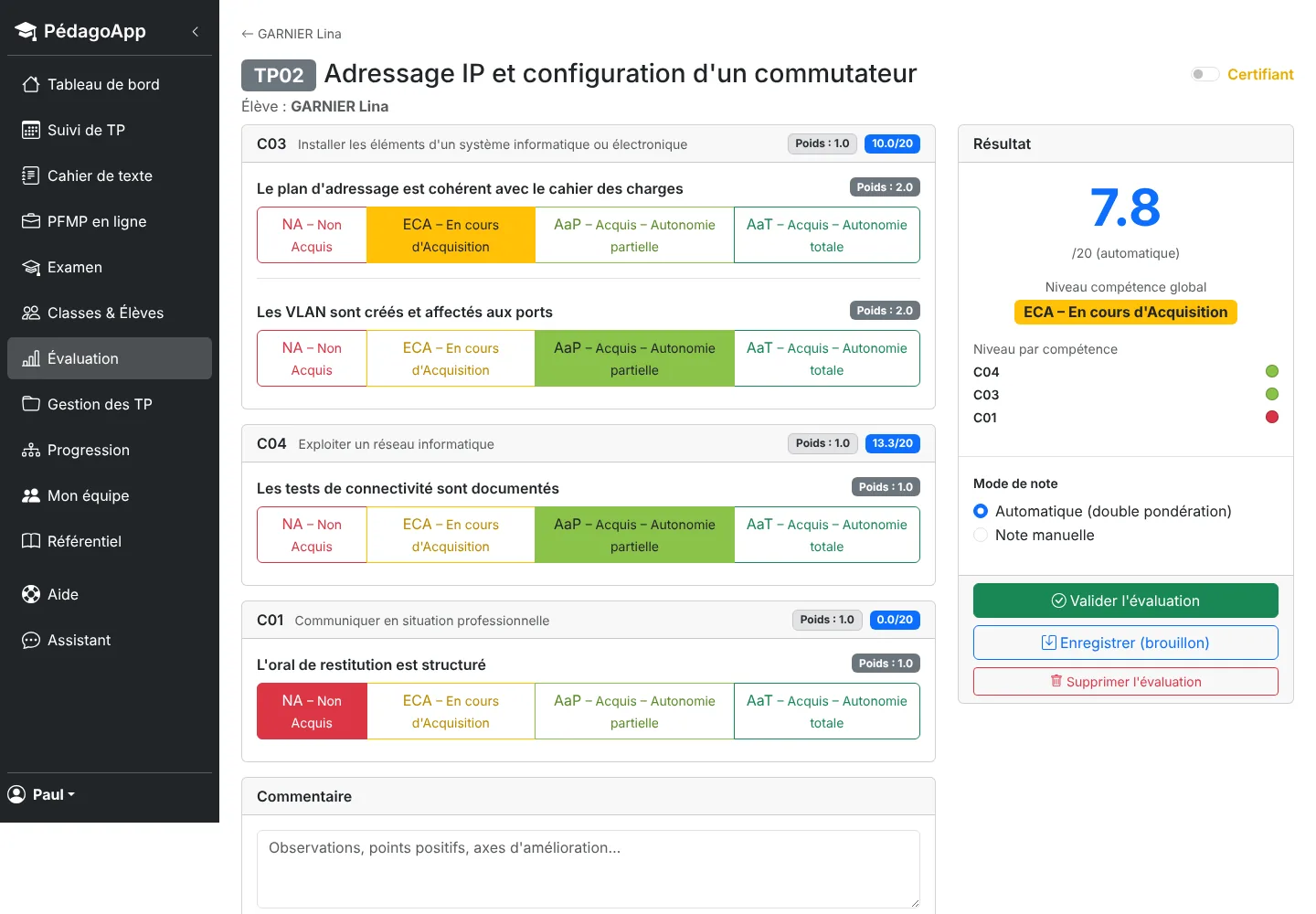Click the diagram icon beside Progression

(31, 450)
